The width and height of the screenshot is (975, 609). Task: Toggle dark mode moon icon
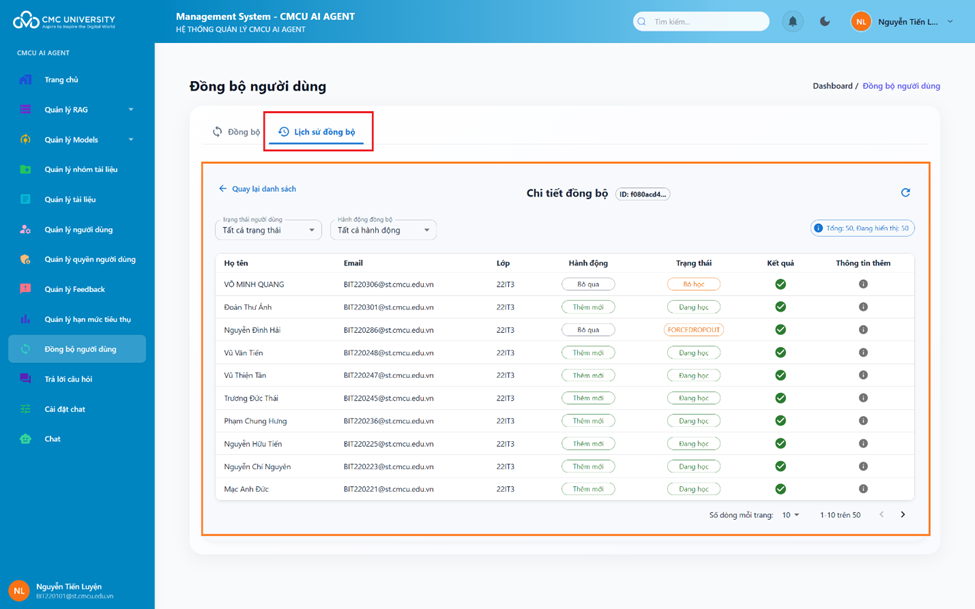pyautogui.click(x=825, y=21)
